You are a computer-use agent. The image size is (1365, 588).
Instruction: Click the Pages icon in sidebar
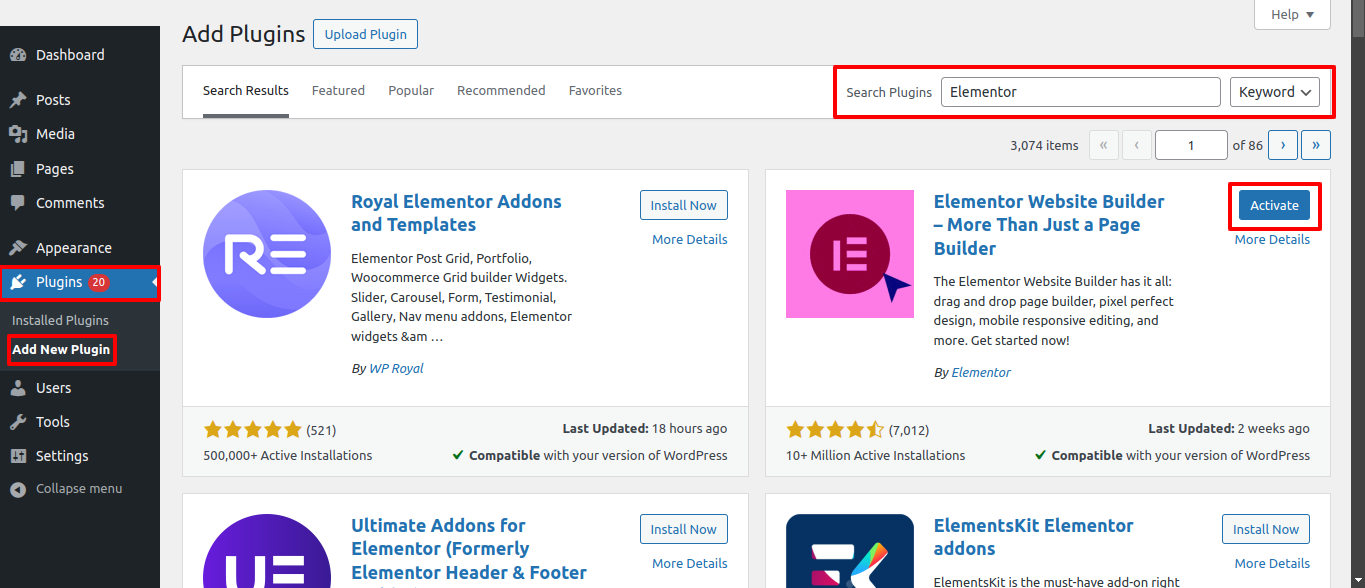[18, 169]
